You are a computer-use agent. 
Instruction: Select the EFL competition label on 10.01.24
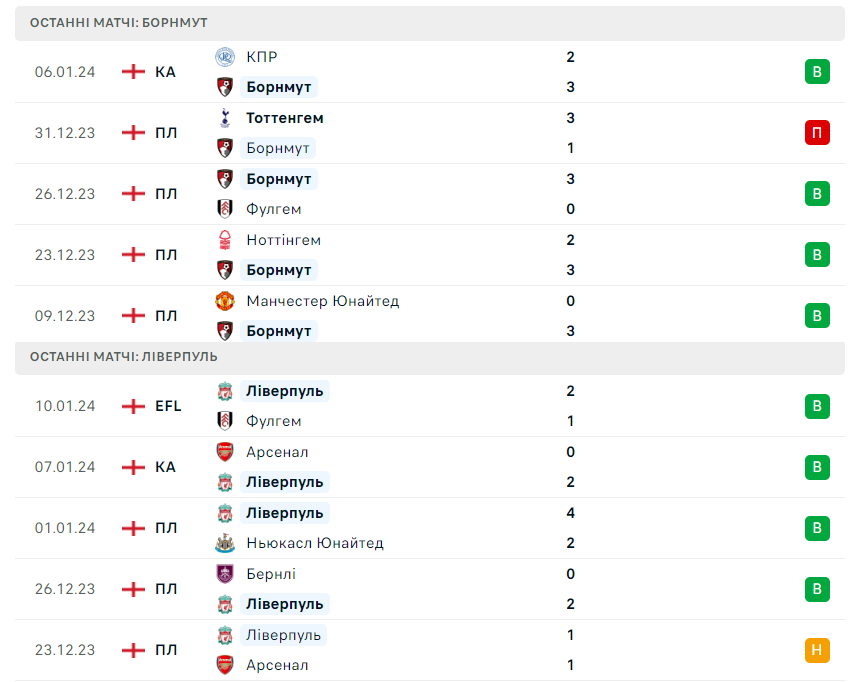168,406
